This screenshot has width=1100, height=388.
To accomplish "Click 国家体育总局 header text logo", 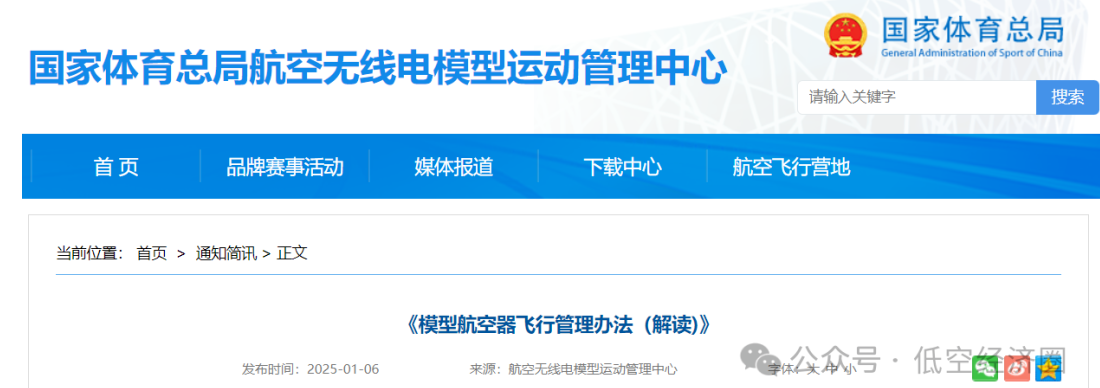I will point(972,29).
